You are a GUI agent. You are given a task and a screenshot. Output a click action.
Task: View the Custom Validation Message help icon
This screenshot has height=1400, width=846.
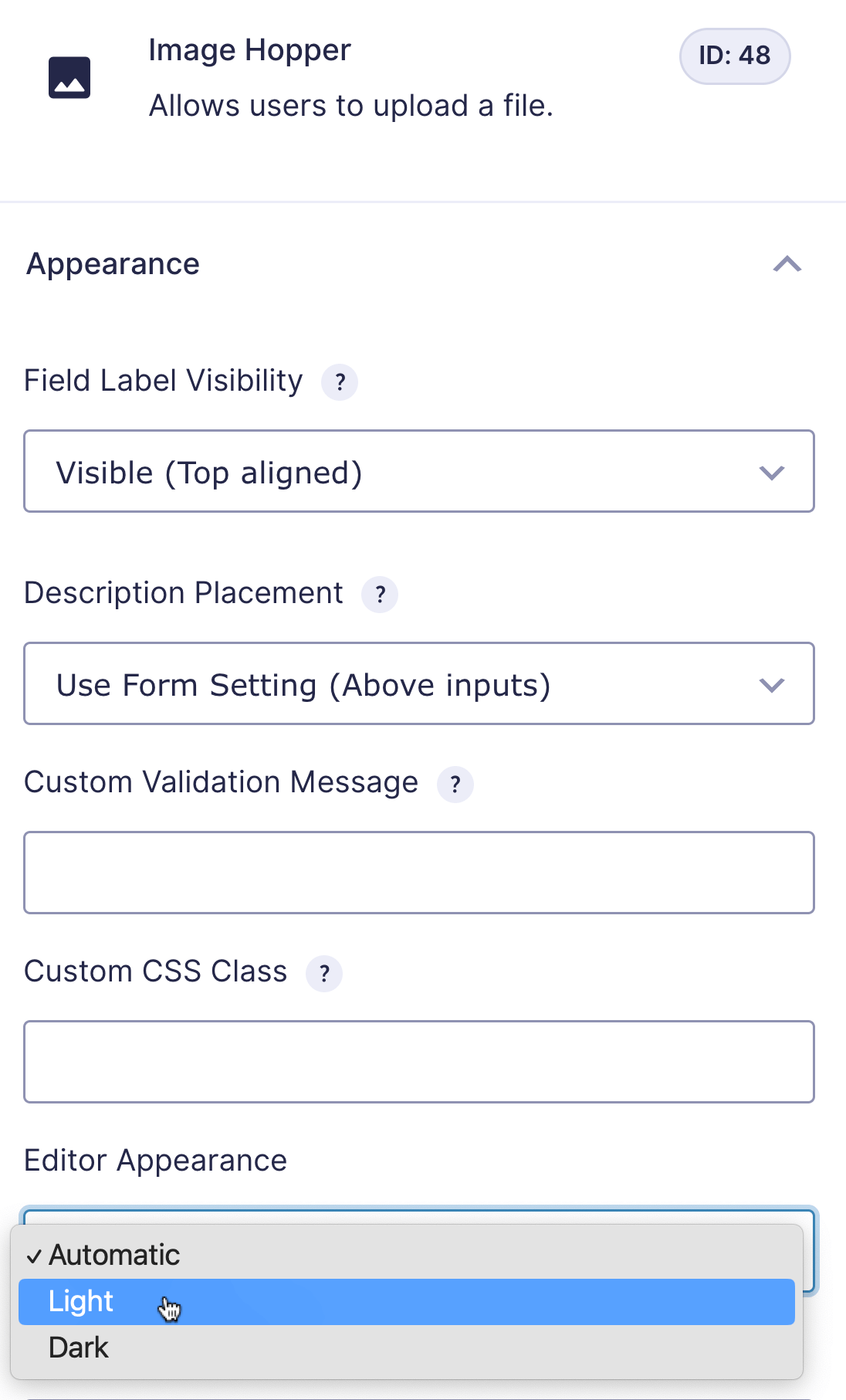tap(455, 784)
